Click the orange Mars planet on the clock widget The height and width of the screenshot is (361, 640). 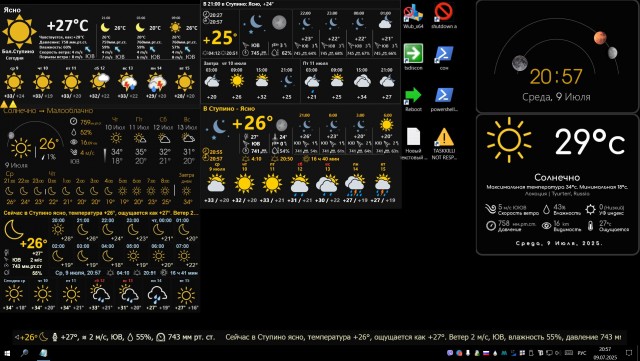[x=600, y=38]
